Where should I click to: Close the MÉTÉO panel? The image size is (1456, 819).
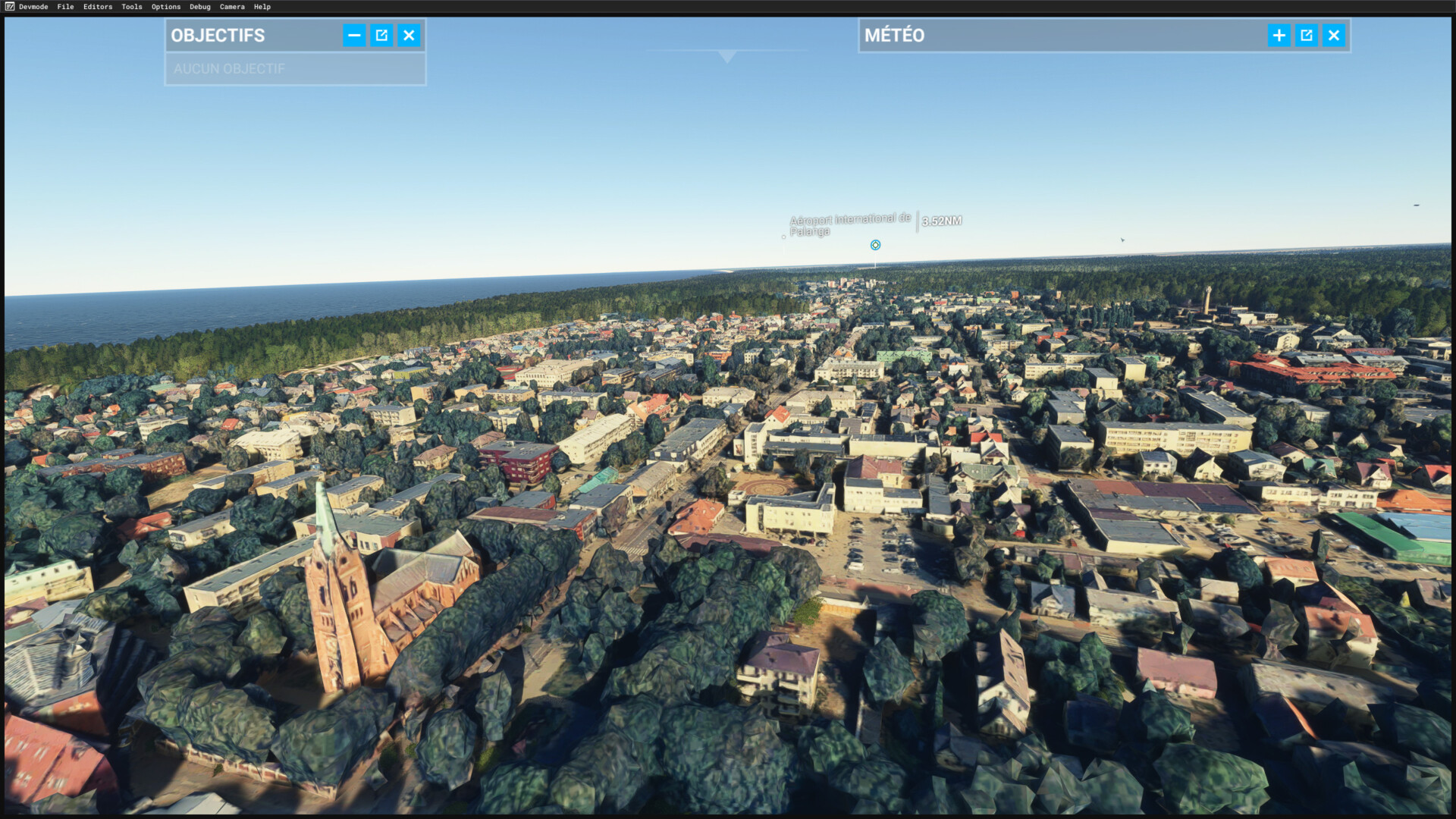click(x=1334, y=36)
